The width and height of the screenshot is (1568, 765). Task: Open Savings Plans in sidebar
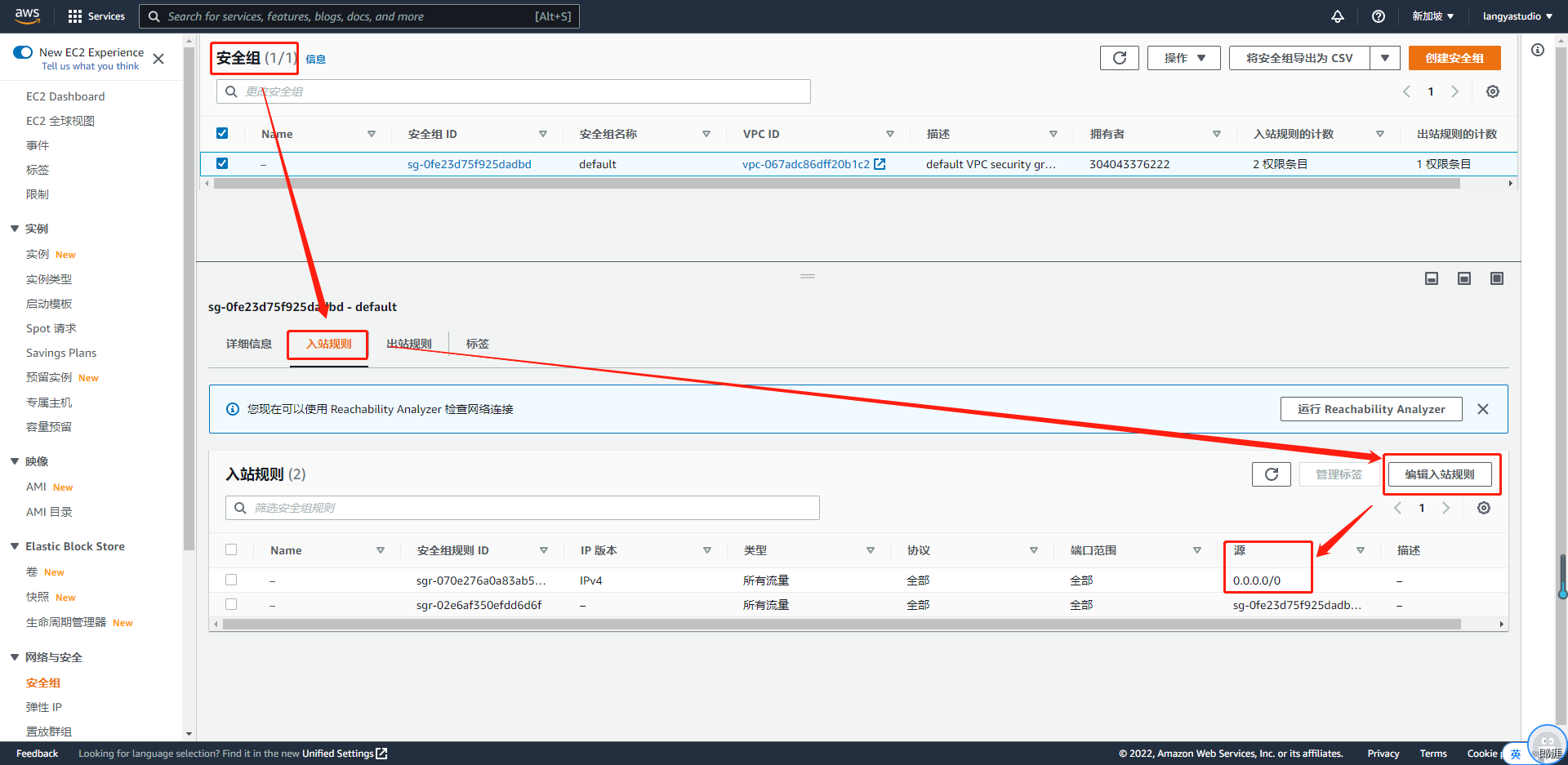point(61,353)
